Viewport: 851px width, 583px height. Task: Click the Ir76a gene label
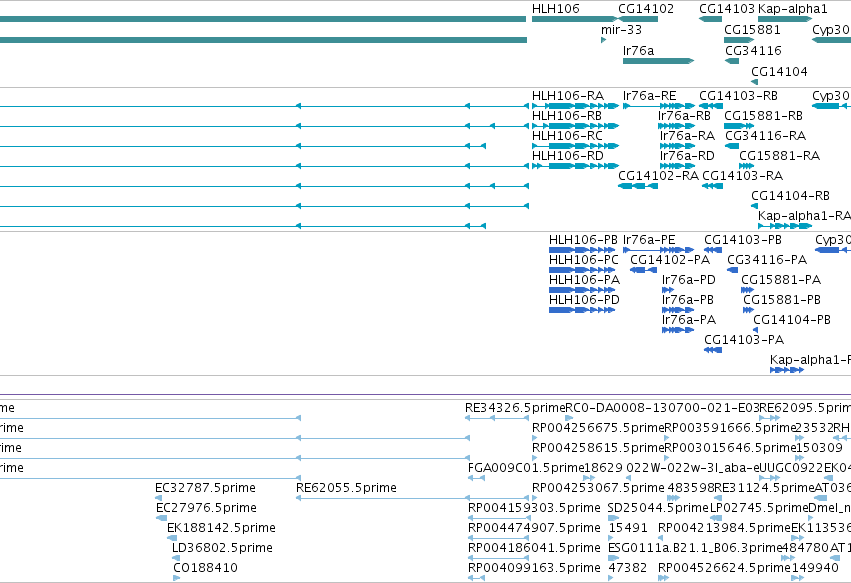(x=638, y=50)
